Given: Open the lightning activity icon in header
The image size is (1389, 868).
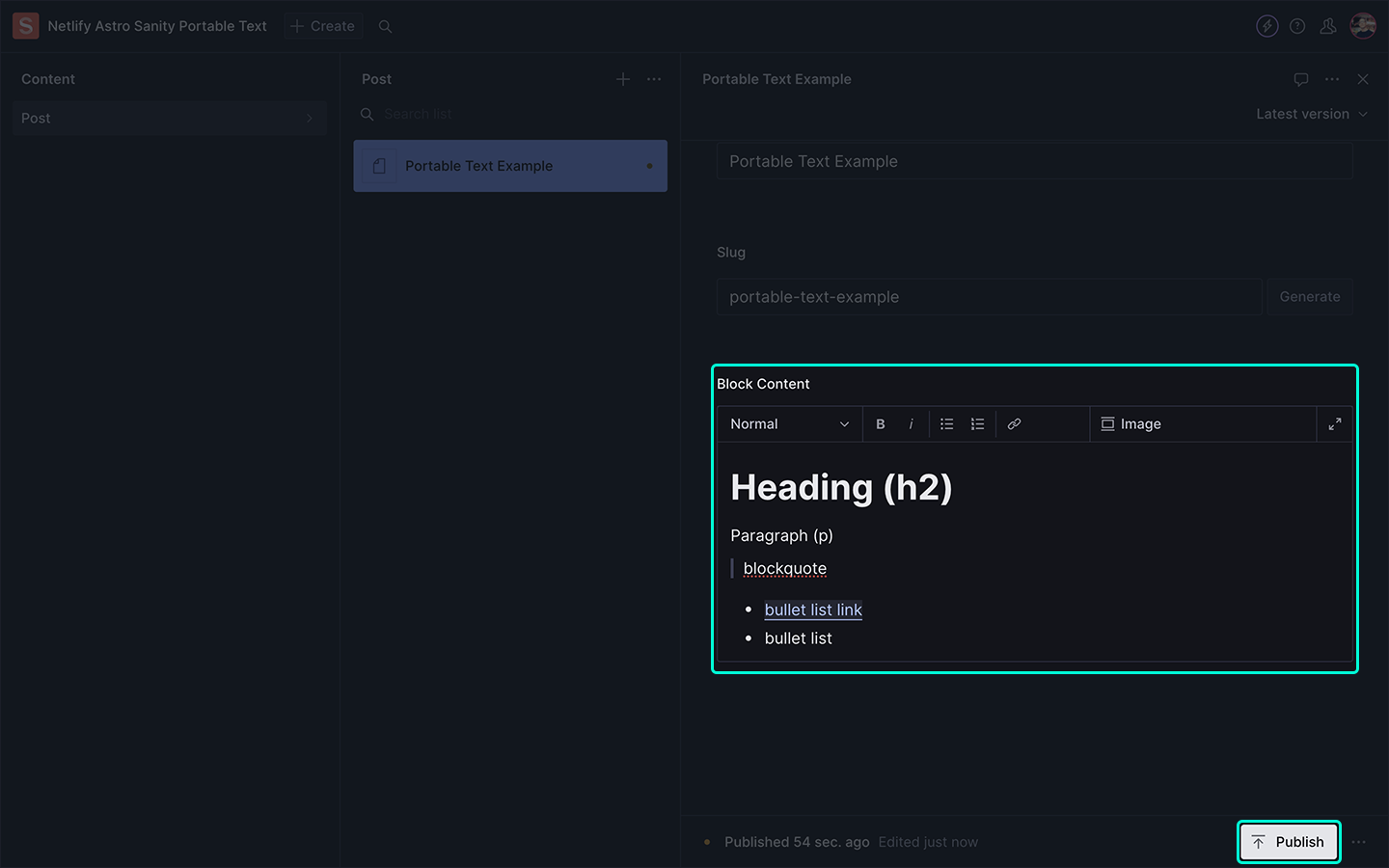Looking at the screenshot, I should pyautogui.click(x=1267, y=26).
